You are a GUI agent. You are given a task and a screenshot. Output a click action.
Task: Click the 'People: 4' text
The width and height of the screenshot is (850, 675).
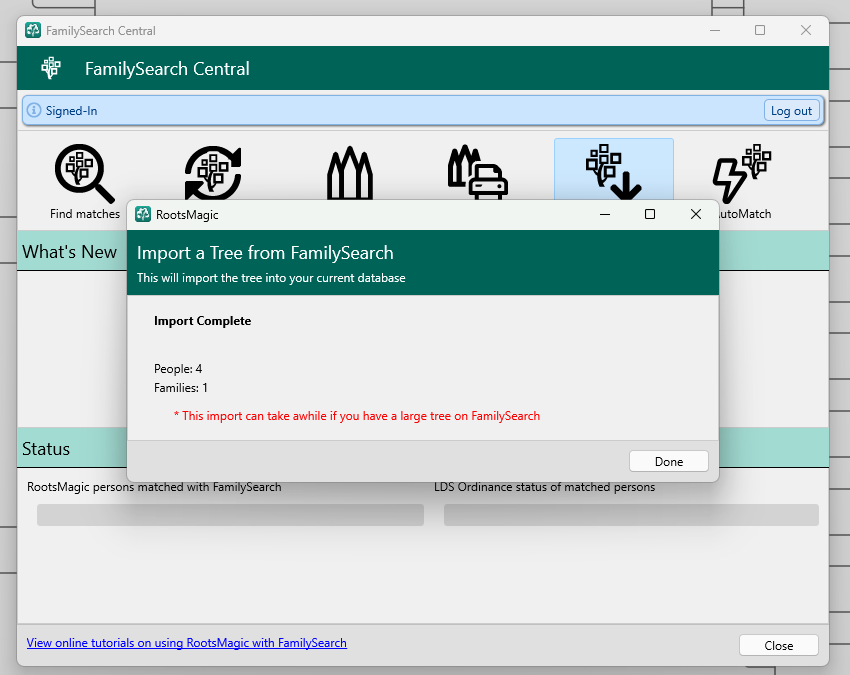pyautogui.click(x=178, y=369)
